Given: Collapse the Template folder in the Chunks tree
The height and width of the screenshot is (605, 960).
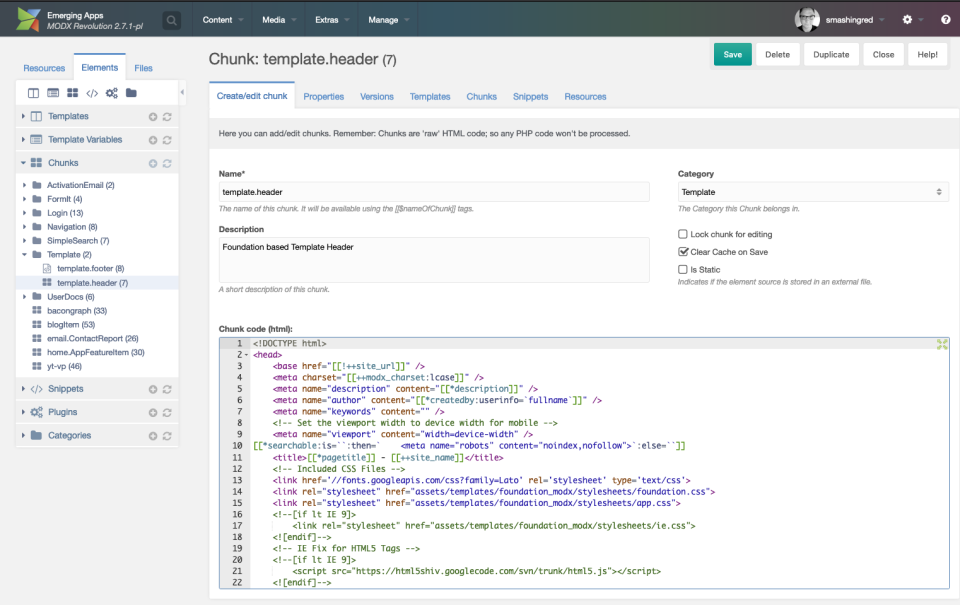Looking at the screenshot, I should click(x=22, y=254).
